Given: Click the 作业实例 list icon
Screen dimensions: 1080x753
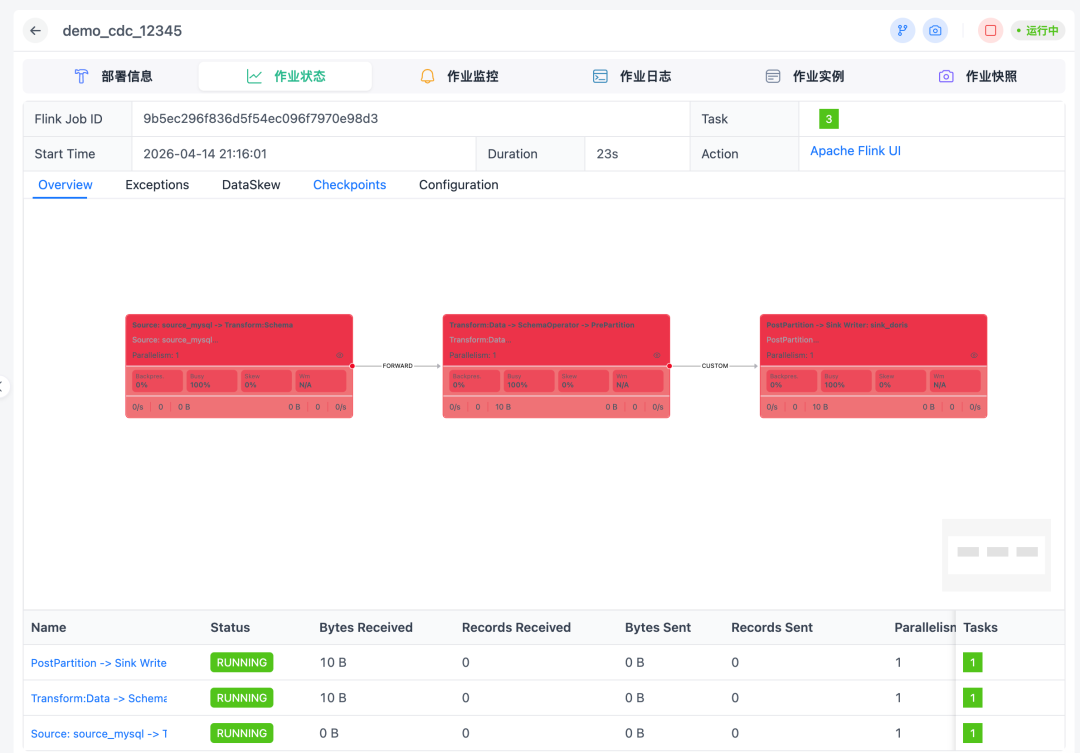Looking at the screenshot, I should pos(773,76).
